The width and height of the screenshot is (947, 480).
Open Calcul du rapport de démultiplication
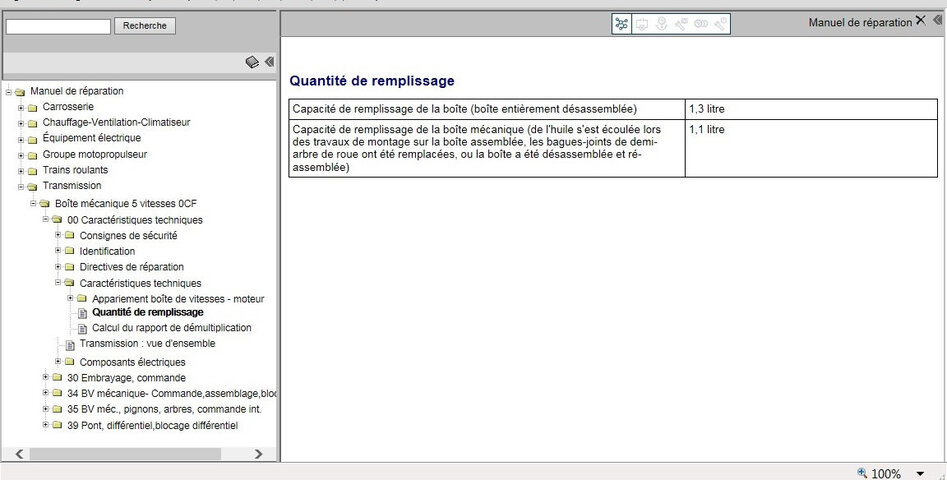[172, 328]
